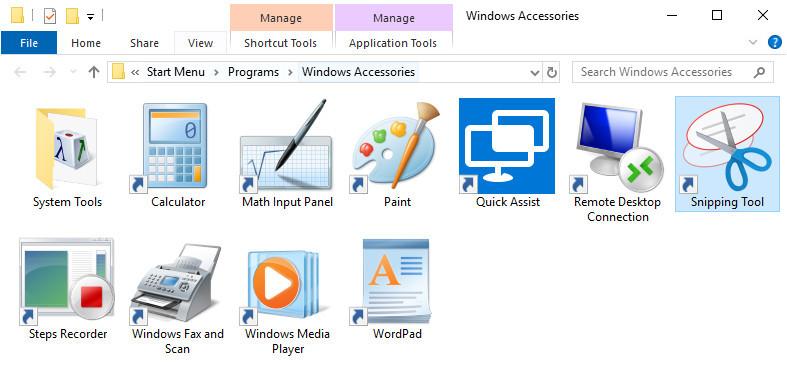This screenshot has height=365, width=787.
Task: Open recent locations dropdown arrow
Action: (73, 72)
